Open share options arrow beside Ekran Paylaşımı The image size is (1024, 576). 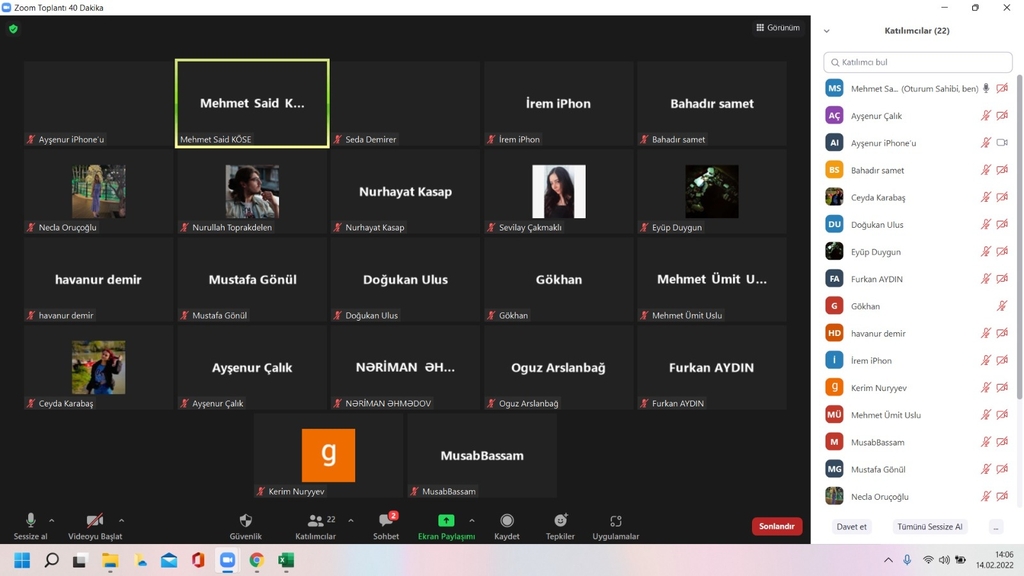pos(472,520)
